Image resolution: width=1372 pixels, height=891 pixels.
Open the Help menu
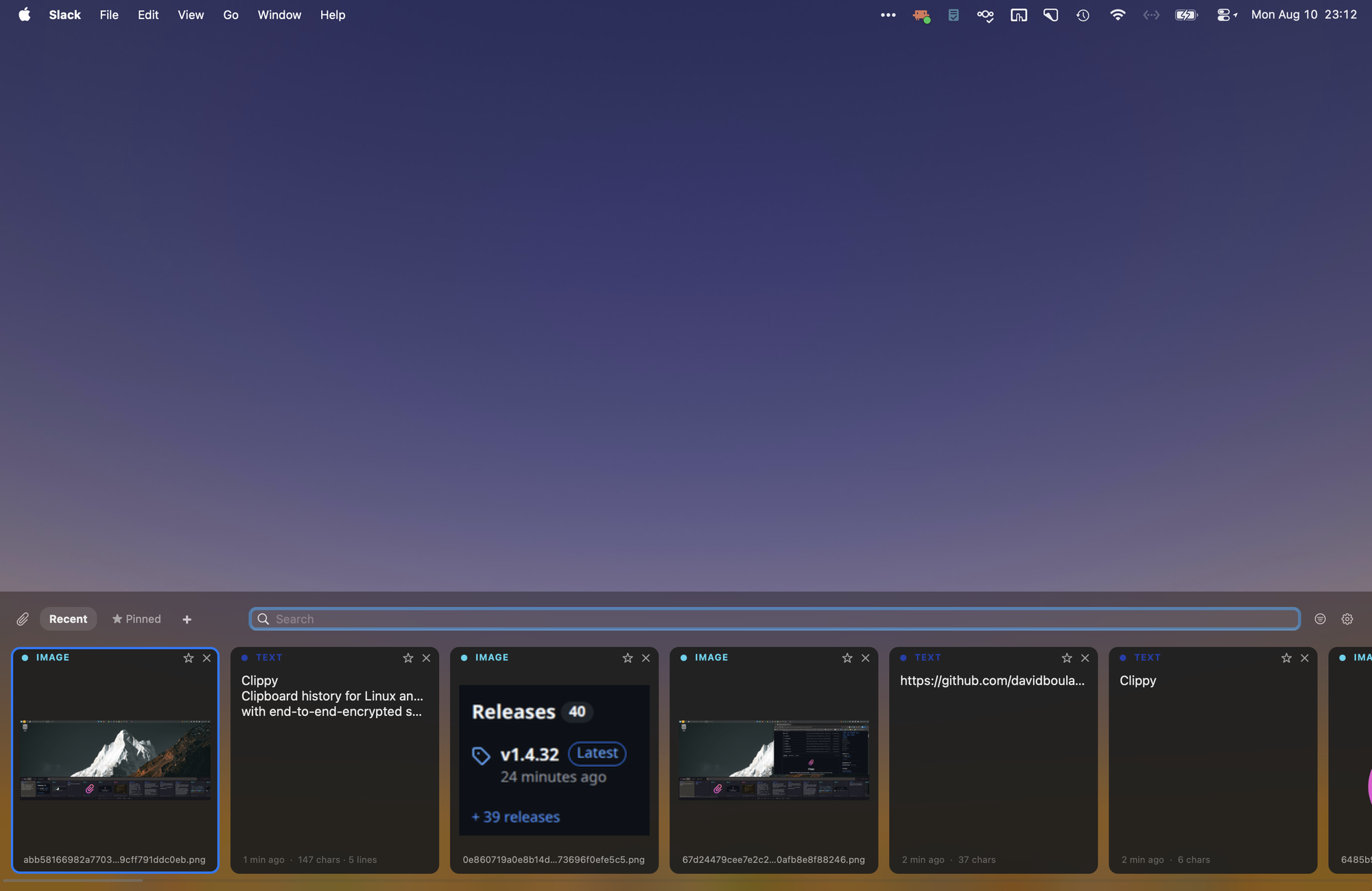click(333, 14)
